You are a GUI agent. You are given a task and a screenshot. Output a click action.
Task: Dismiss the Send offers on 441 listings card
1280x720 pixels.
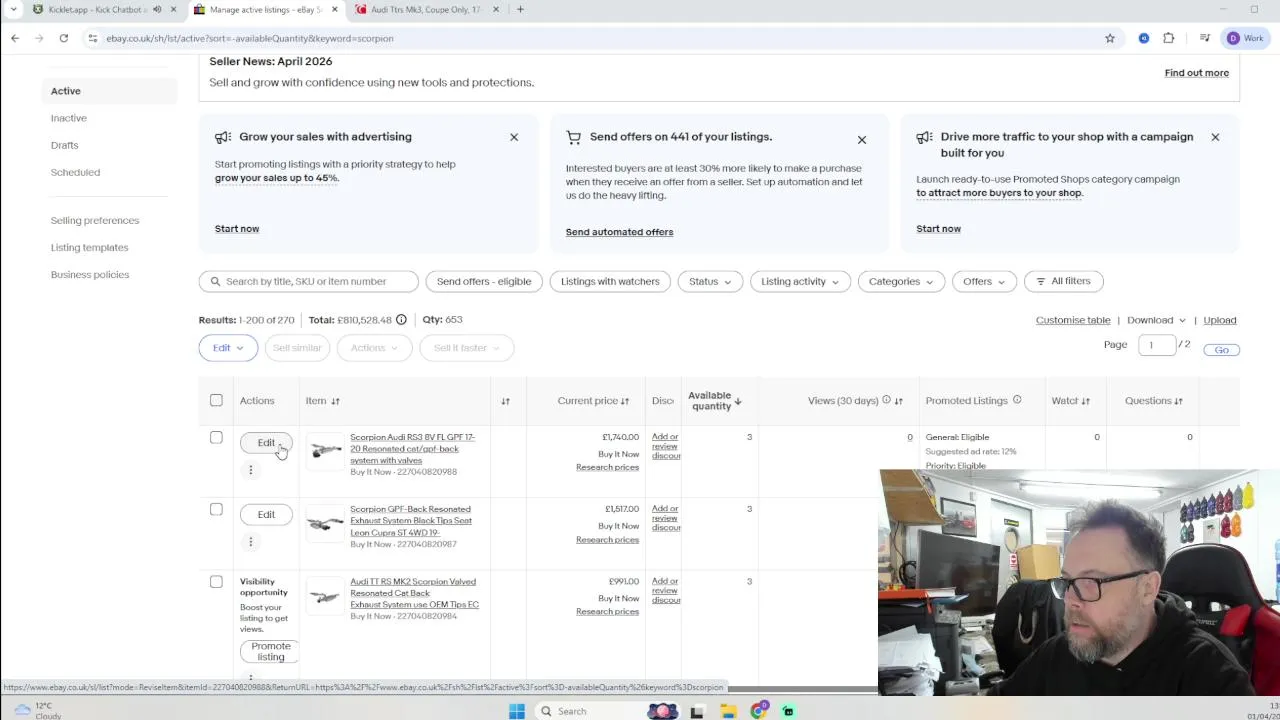pos(862,140)
